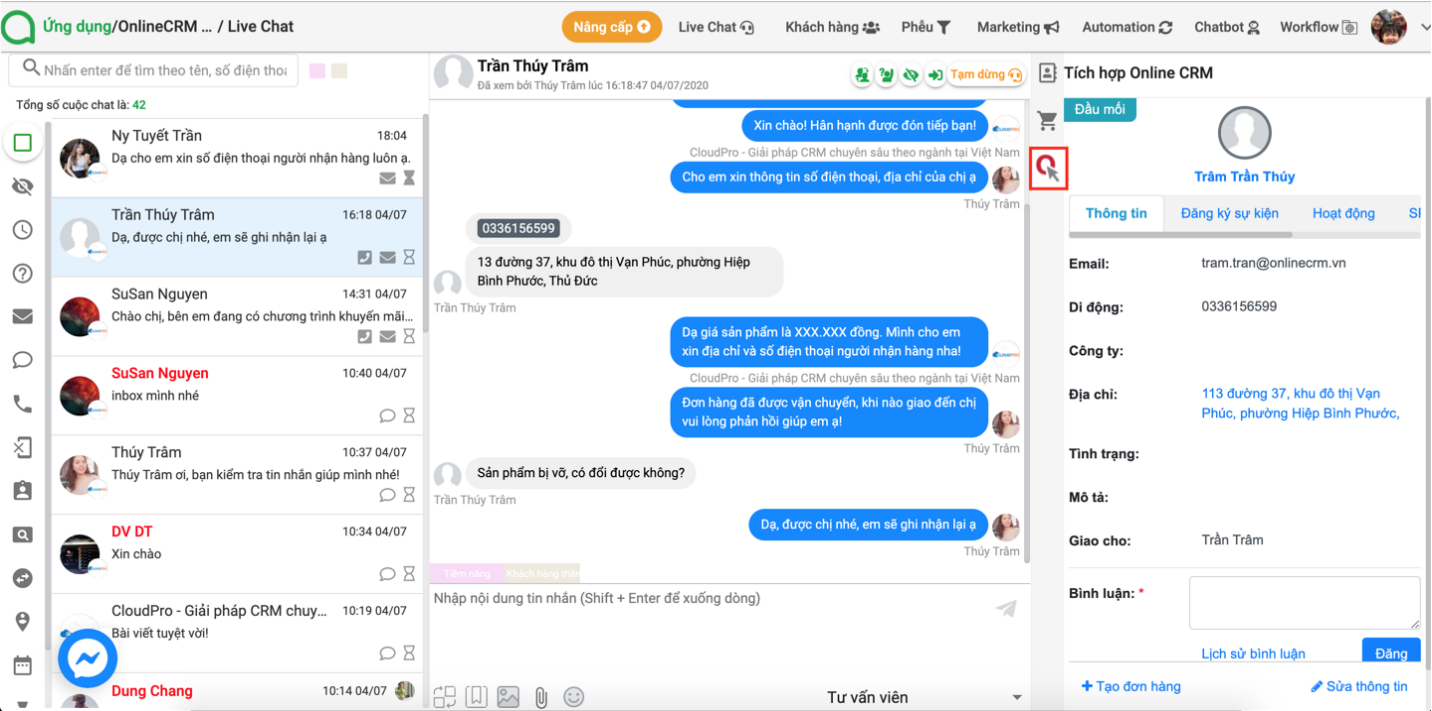Click the pink color swatch near search box
The height and width of the screenshot is (711, 1432).
click(x=317, y=71)
